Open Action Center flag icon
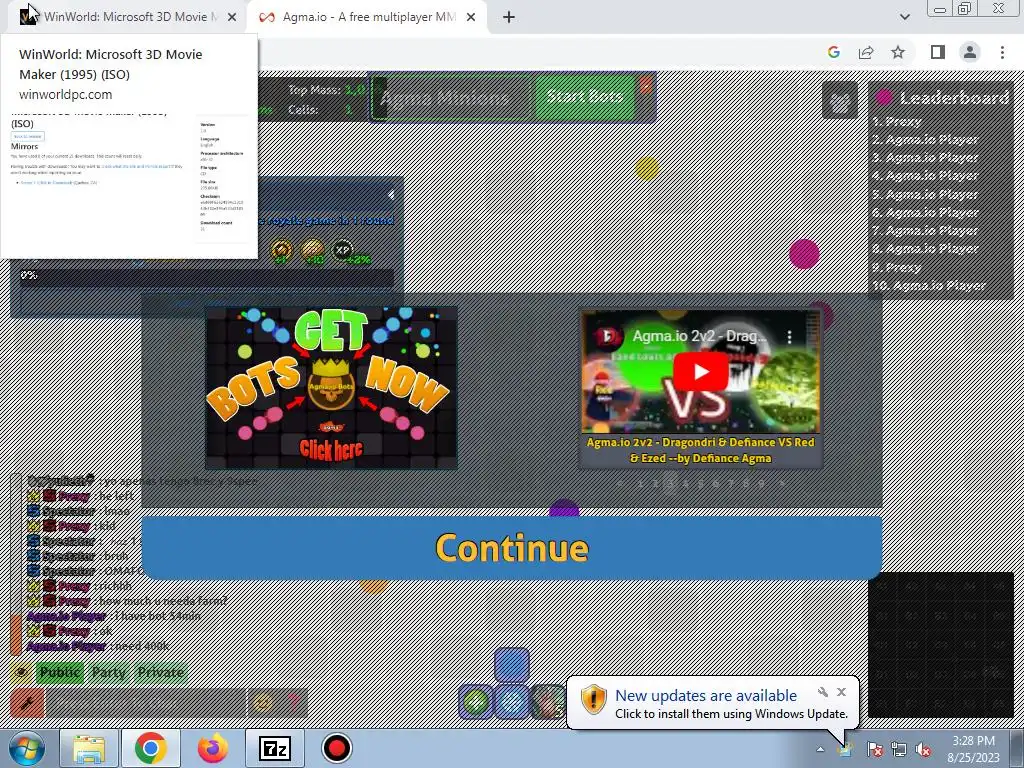This screenshot has height=768, width=1024. (875, 749)
